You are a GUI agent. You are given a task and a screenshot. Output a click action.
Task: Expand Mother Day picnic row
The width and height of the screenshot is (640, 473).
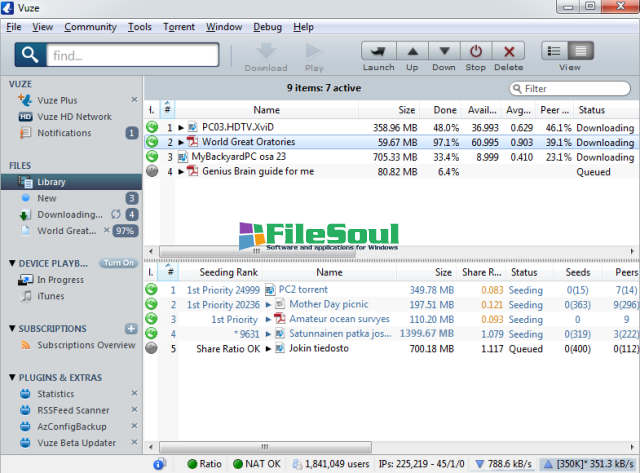(268, 305)
